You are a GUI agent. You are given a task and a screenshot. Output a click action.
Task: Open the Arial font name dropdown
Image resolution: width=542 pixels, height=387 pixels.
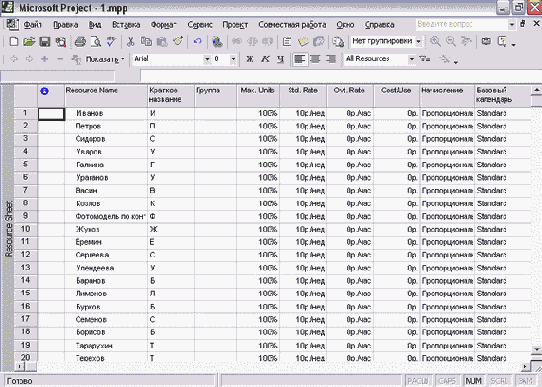[x=207, y=59]
